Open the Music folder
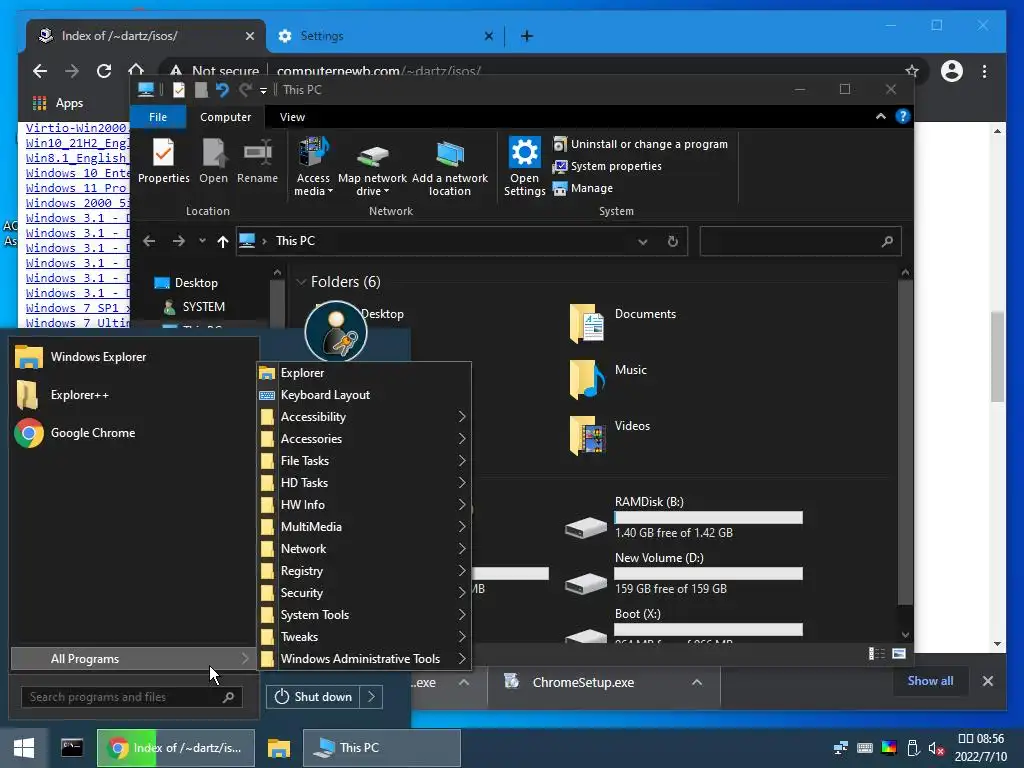Screen dimensions: 1024x768 click(x=609, y=378)
